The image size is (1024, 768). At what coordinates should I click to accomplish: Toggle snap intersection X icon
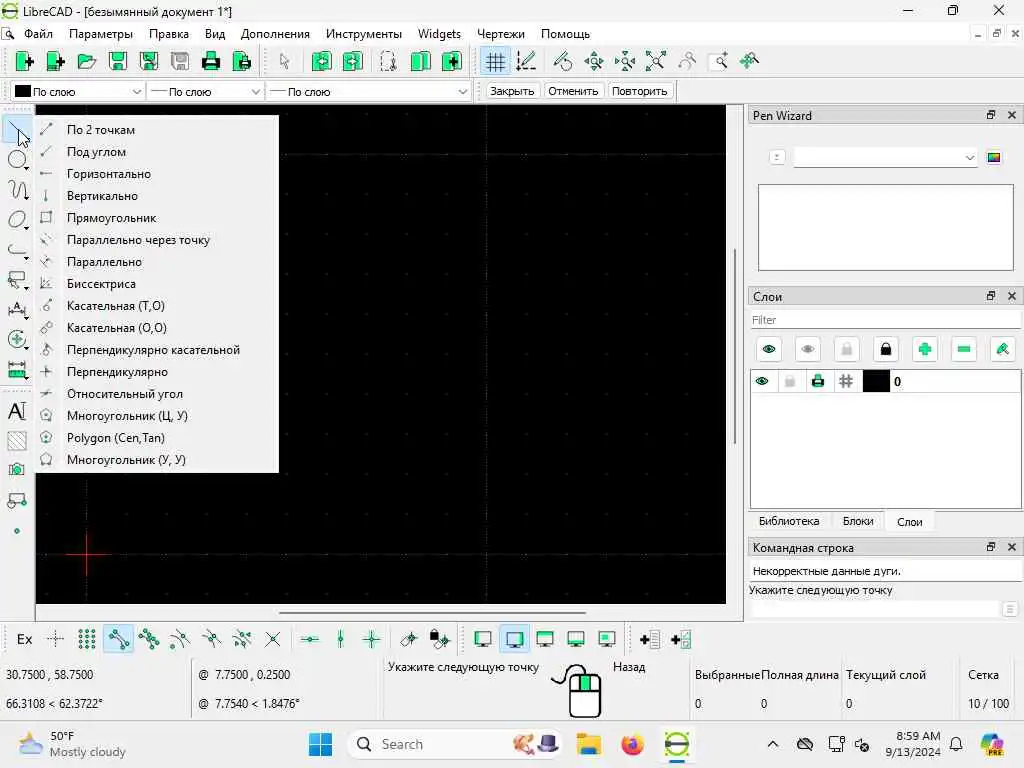pos(273,639)
